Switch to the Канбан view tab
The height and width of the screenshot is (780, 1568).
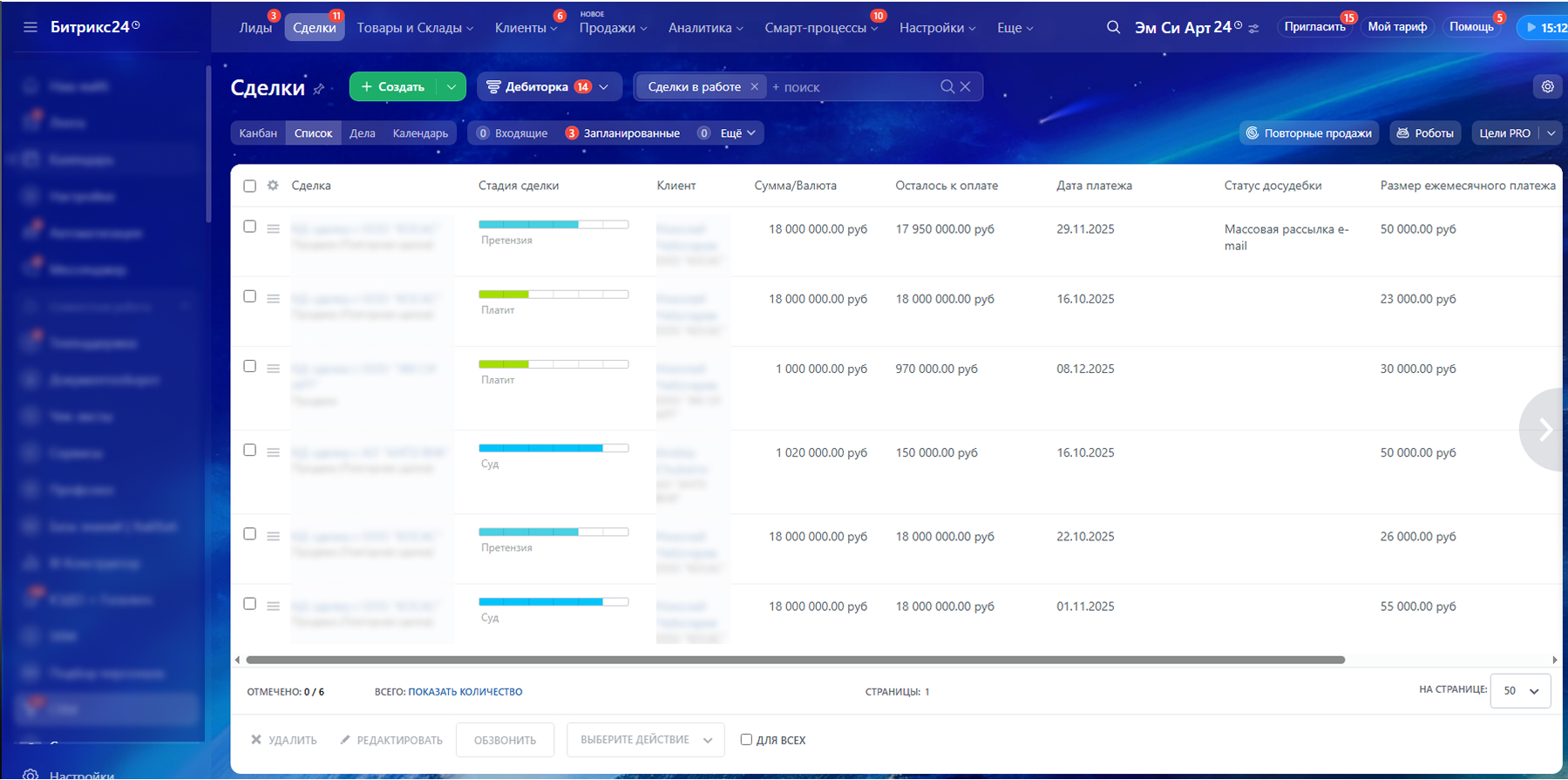tap(258, 133)
